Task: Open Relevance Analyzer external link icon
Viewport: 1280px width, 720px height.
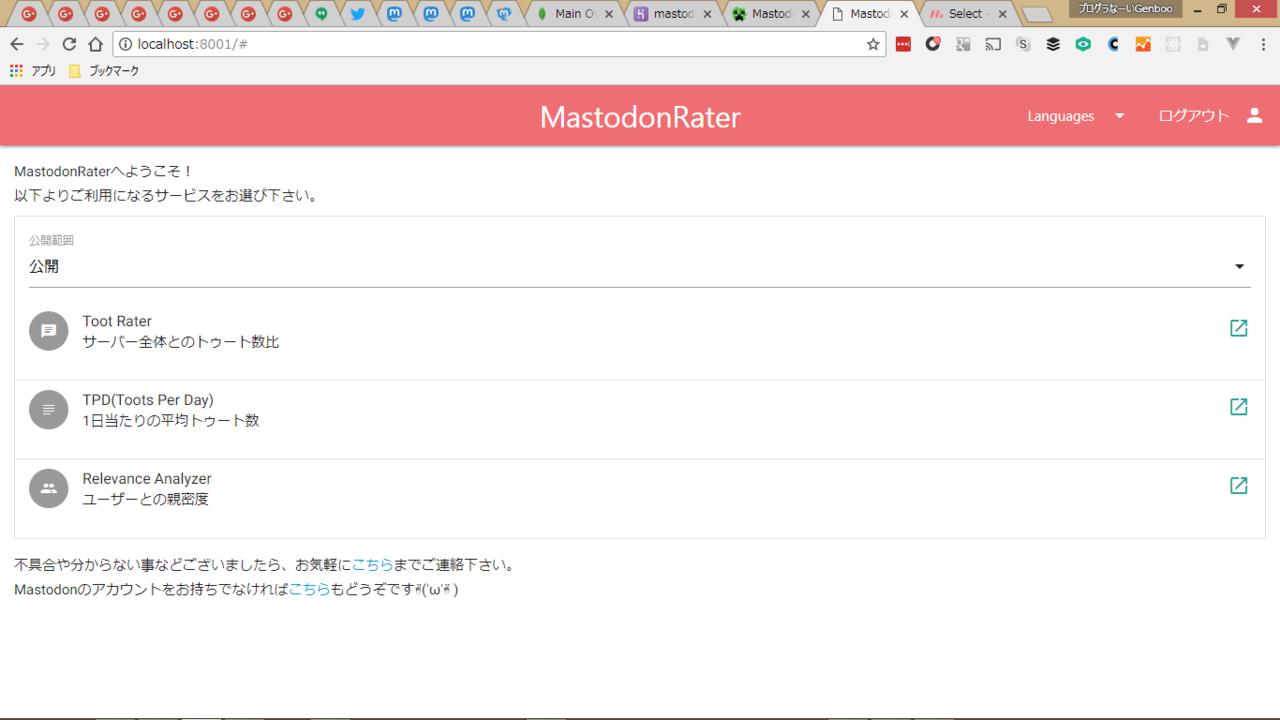Action: [1238, 485]
